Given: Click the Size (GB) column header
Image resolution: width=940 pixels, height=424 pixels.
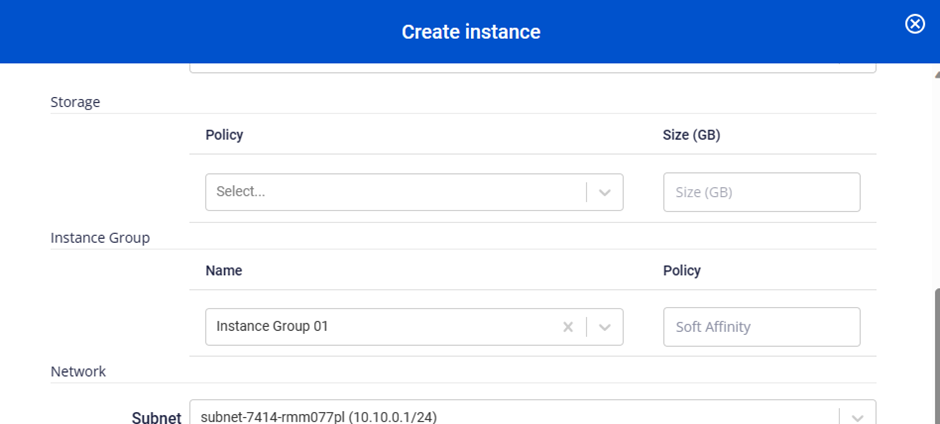Looking at the screenshot, I should [691, 135].
